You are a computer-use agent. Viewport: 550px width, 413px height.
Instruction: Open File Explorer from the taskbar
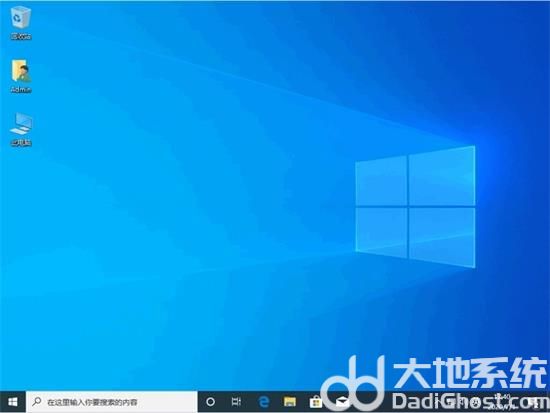pyautogui.click(x=290, y=402)
